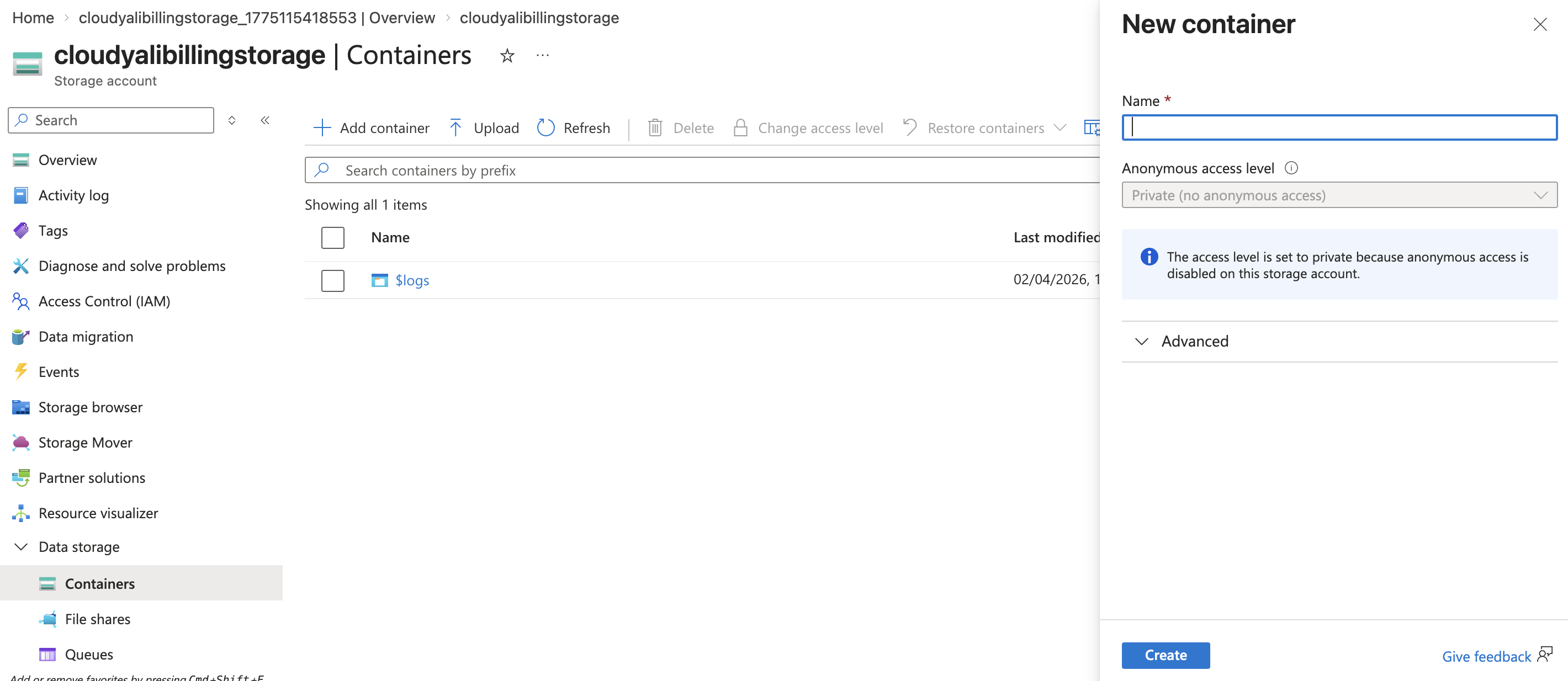Click the Create button
Viewport: 1568px width, 681px height.
tap(1165, 655)
